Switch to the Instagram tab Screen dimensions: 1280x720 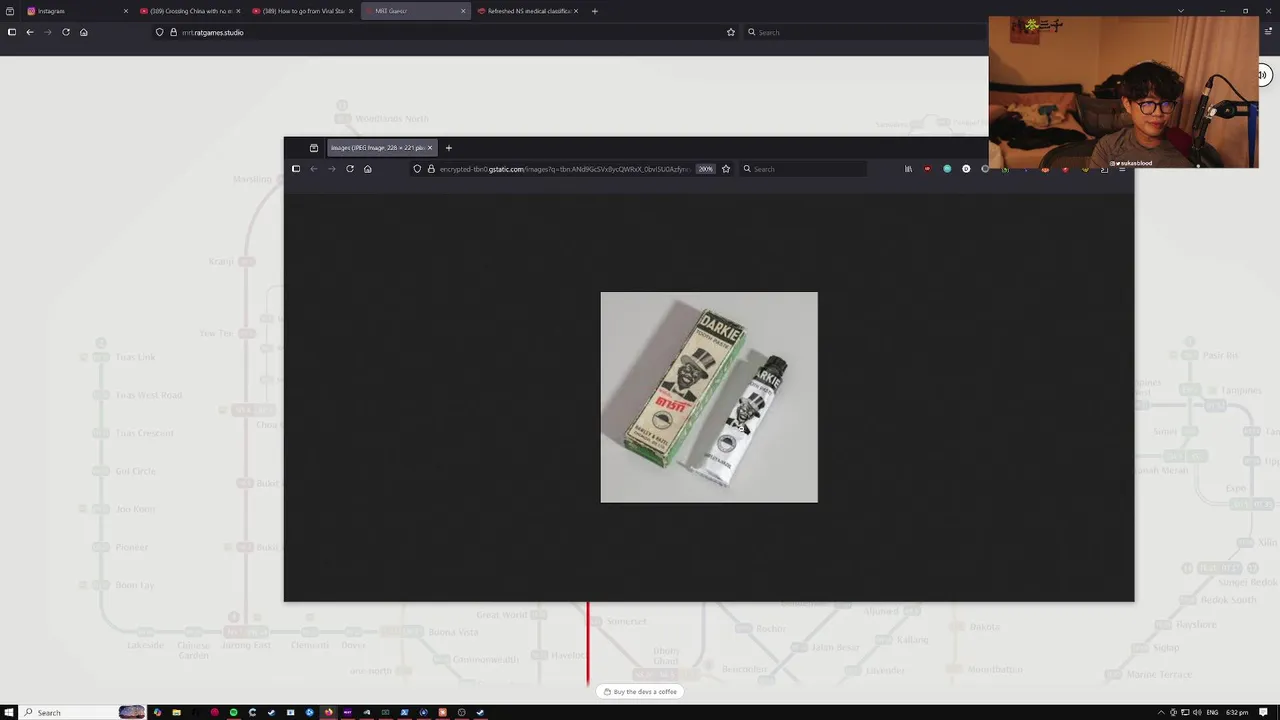[x=78, y=11]
